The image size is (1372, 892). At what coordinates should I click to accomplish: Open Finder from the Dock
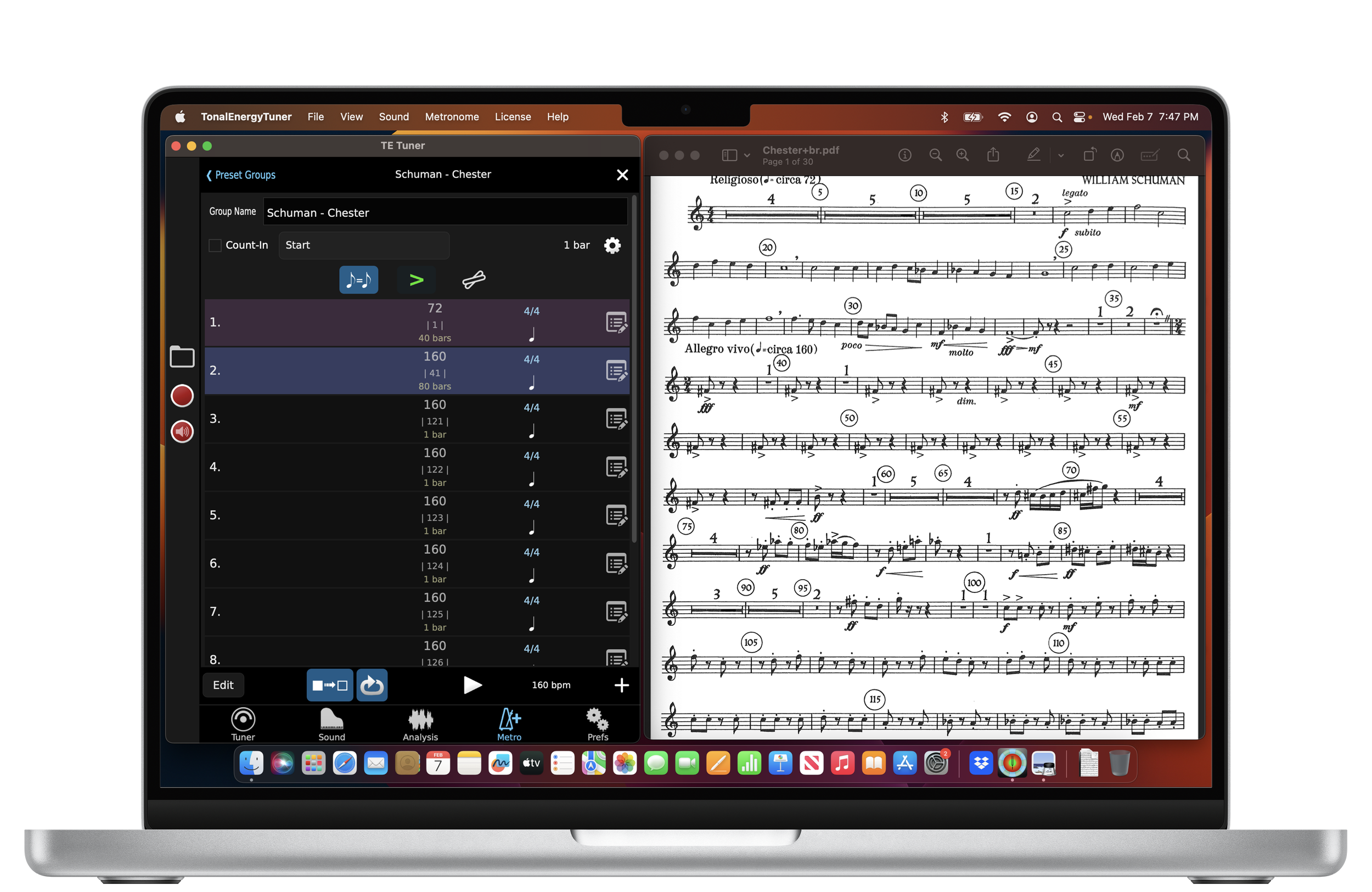251,764
